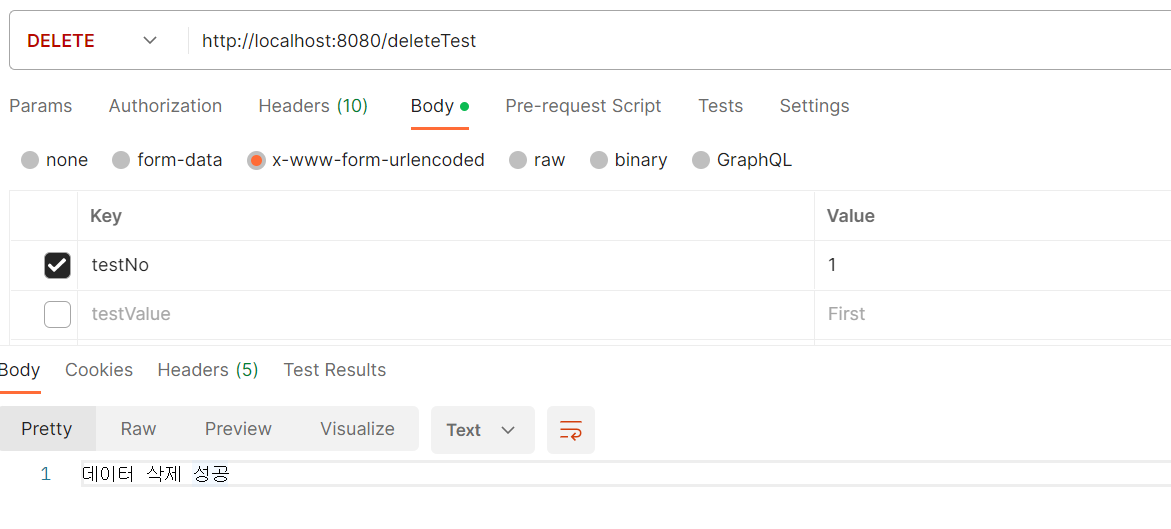The height and width of the screenshot is (529, 1171).
Task: Open the Tests tab
Action: click(721, 106)
